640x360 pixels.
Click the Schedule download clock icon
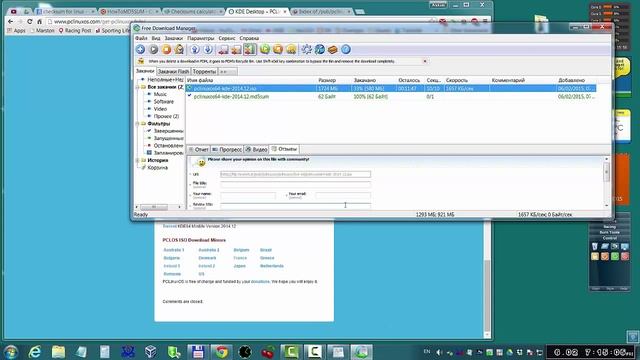coord(180,49)
